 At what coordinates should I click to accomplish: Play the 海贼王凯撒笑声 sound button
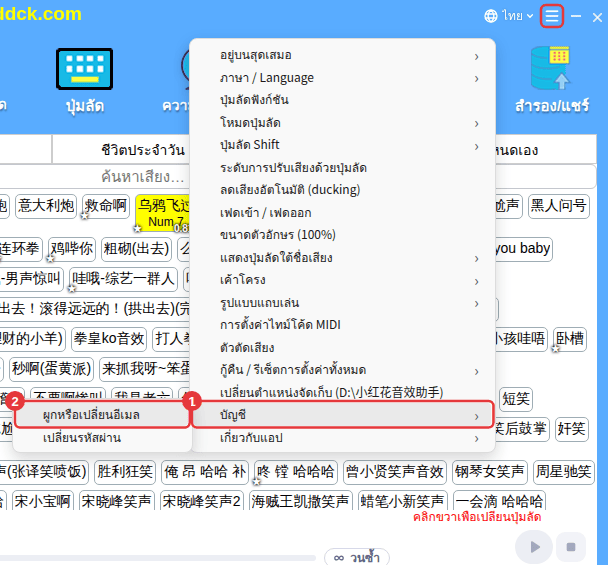click(x=301, y=501)
